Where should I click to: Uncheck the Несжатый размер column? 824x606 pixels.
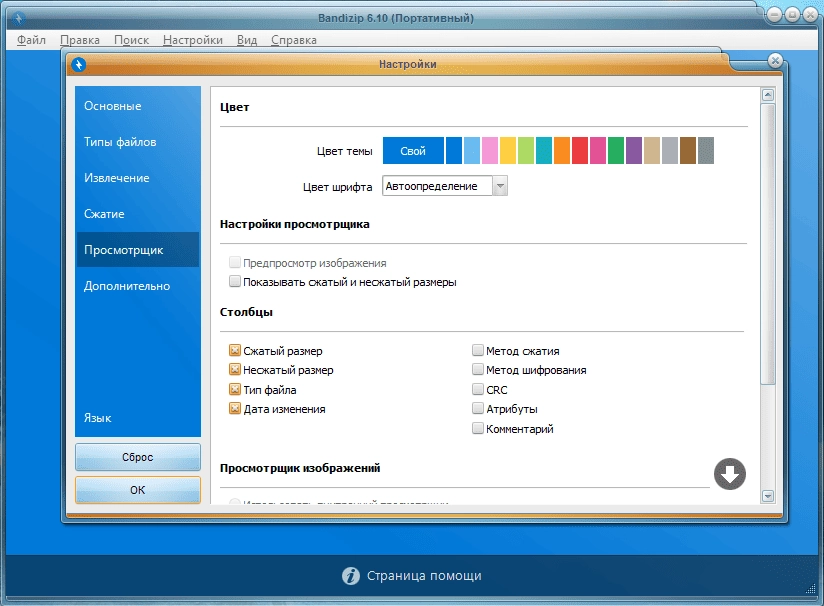pyautogui.click(x=235, y=369)
